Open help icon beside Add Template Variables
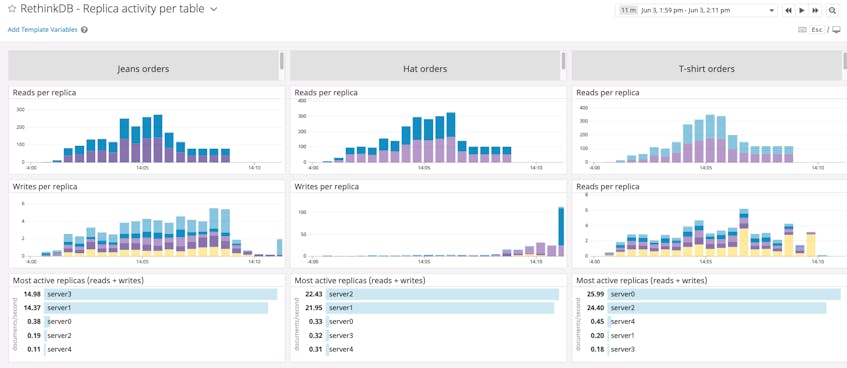This screenshot has width=847, height=368. pos(84,30)
